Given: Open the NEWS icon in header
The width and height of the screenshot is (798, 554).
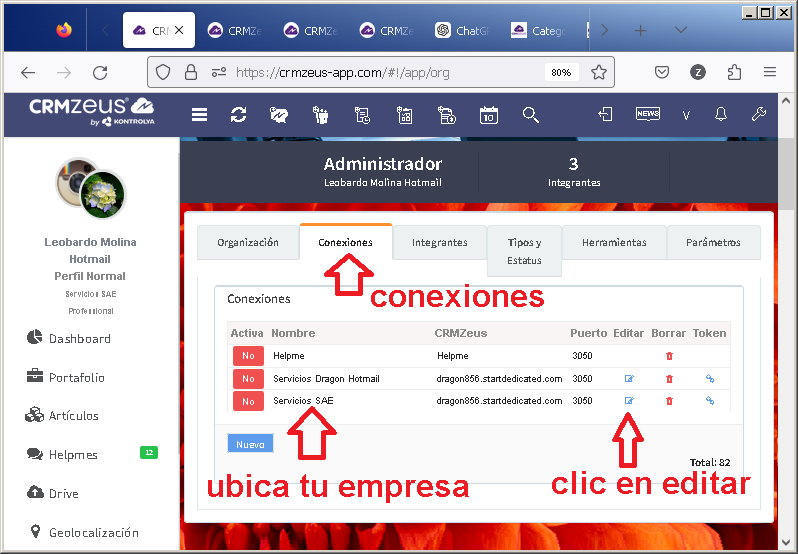Looking at the screenshot, I should click(x=647, y=115).
